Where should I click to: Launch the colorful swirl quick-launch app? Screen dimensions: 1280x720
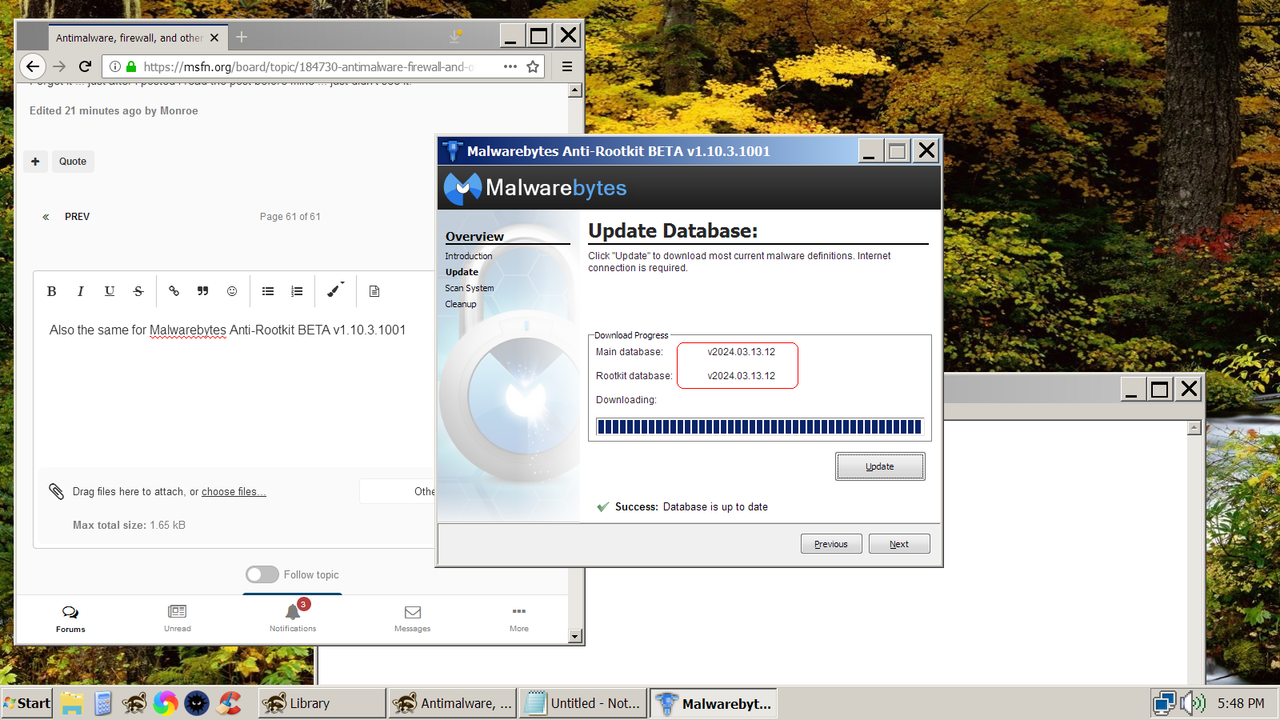[x=165, y=703]
